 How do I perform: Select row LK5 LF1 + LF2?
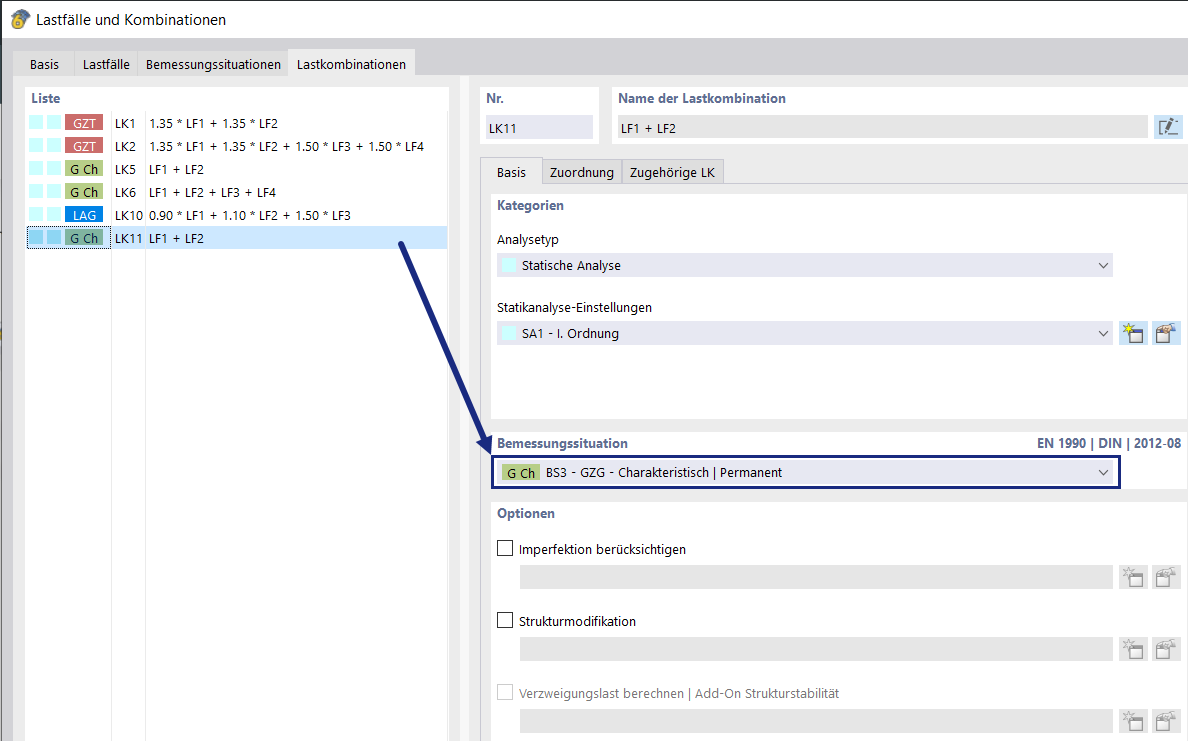click(x=237, y=169)
